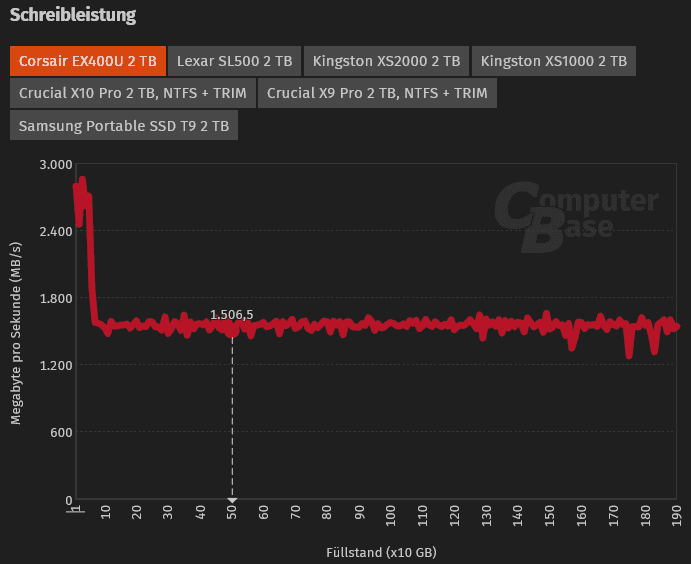The image size is (691, 564).
Task: Click the 40 x-axis tick label
Action: coord(200,512)
